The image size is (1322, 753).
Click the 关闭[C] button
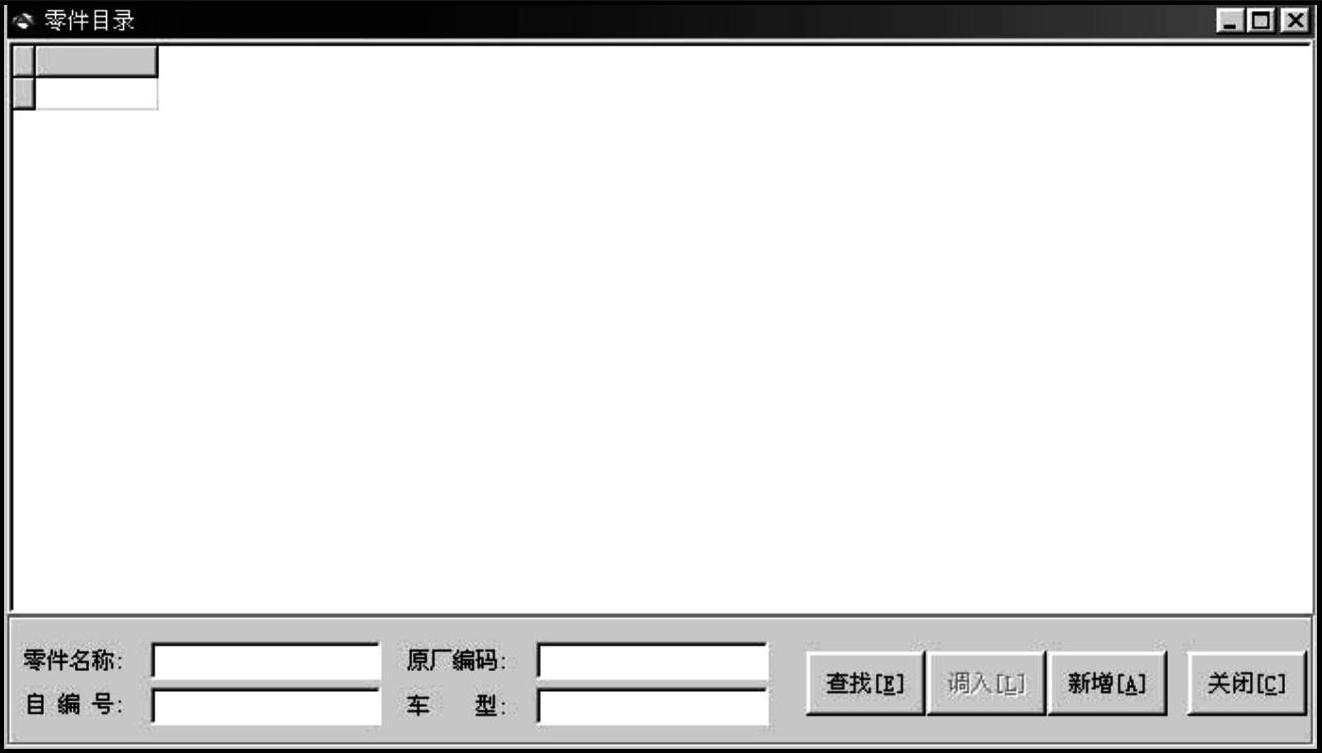click(x=1247, y=684)
